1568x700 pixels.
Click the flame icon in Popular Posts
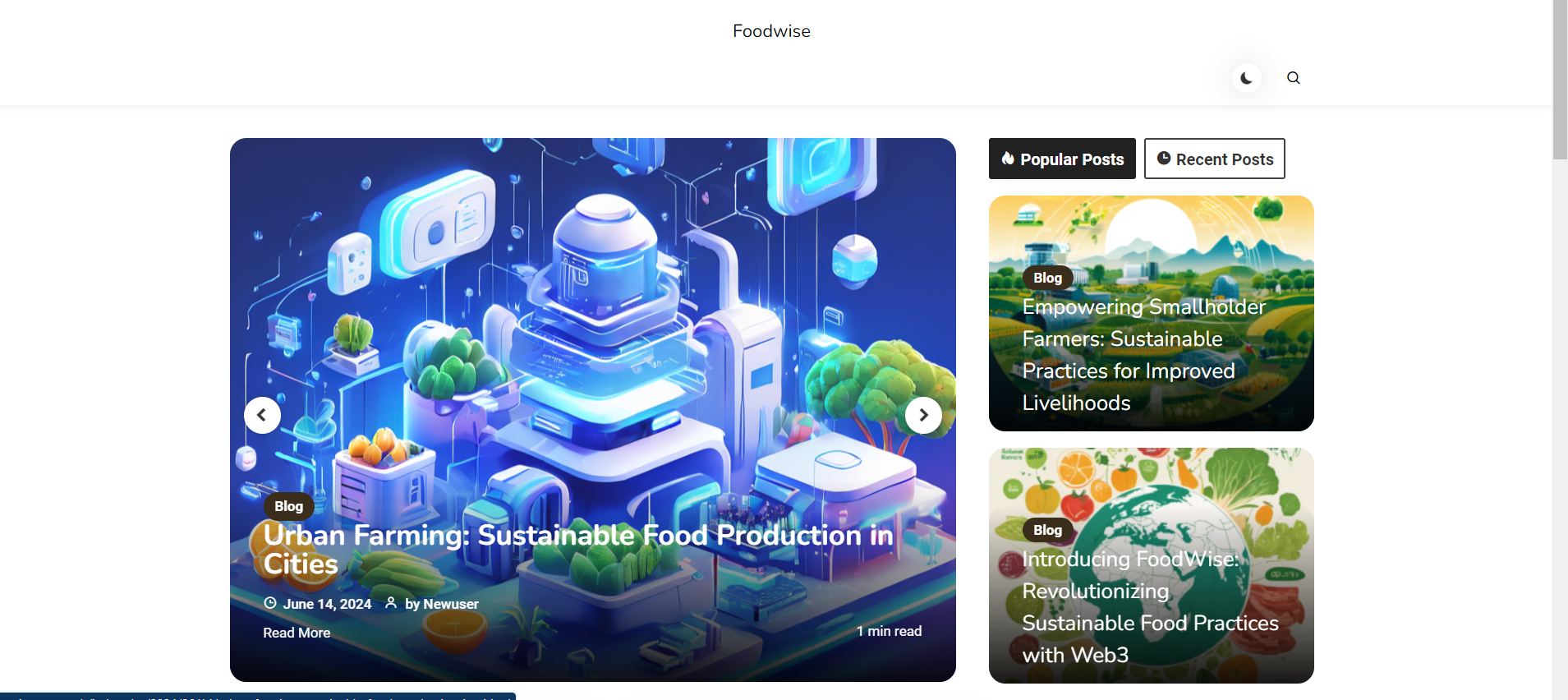[x=1008, y=159]
